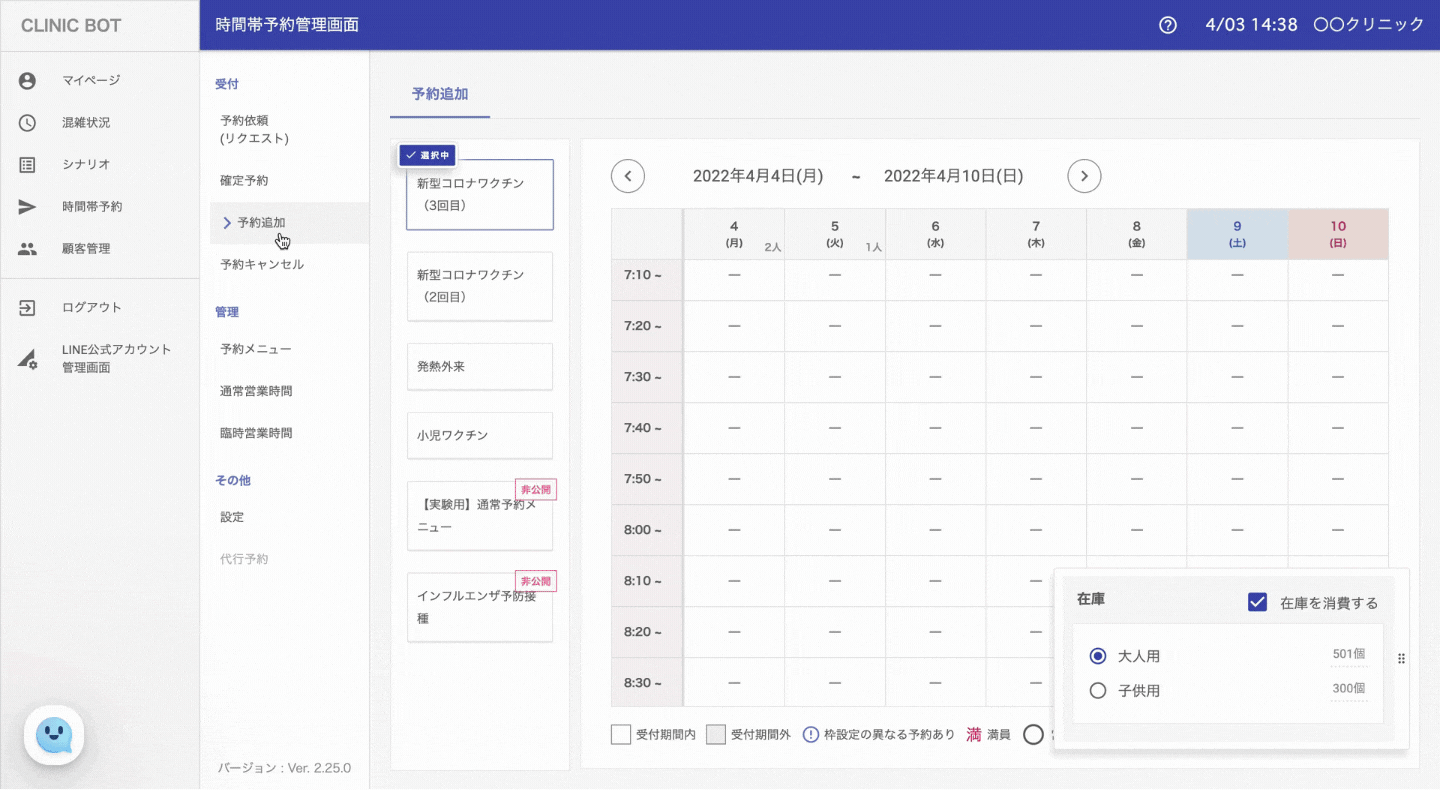This screenshot has width=1440, height=790.
Task: Open 予約キャンセル in the submenu
Action: point(262,265)
